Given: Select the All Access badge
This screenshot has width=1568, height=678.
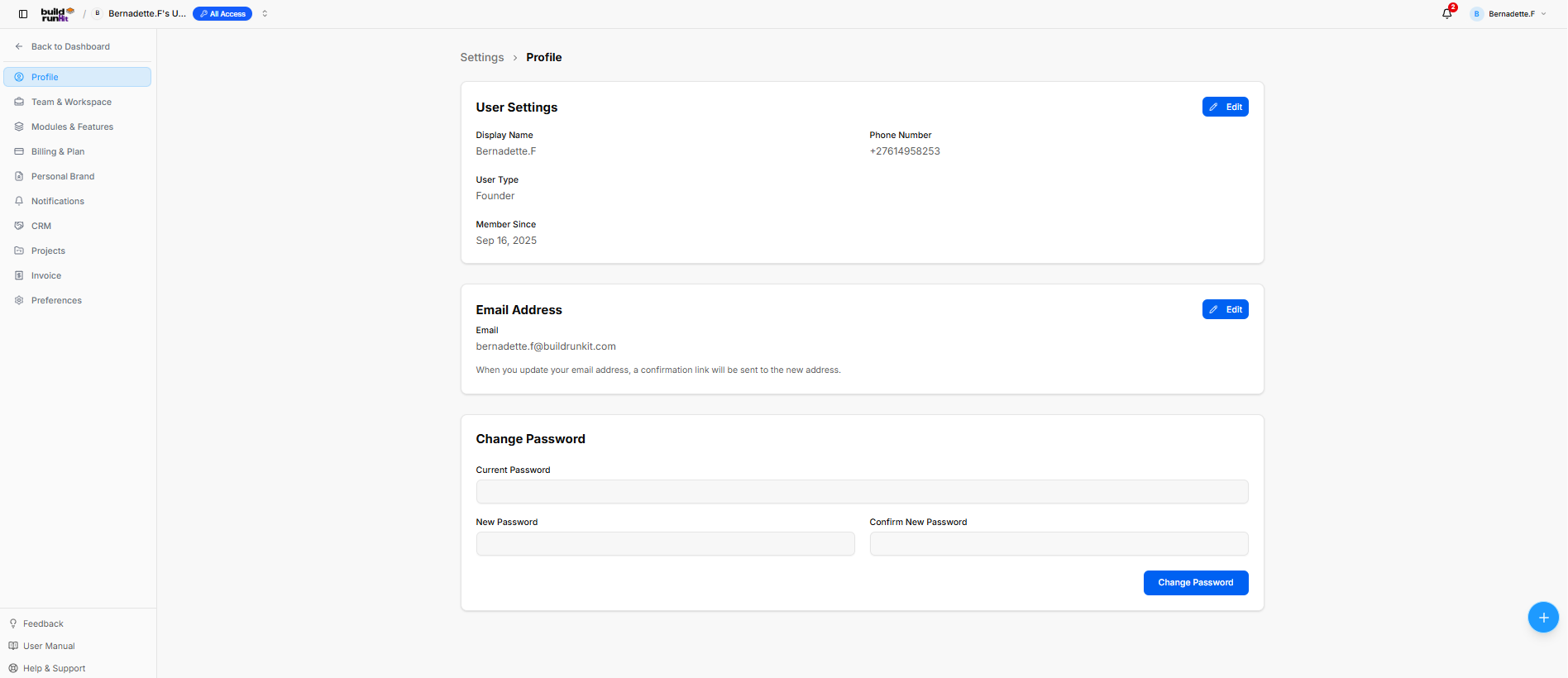Looking at the screenshot, I should coord(222,14).
